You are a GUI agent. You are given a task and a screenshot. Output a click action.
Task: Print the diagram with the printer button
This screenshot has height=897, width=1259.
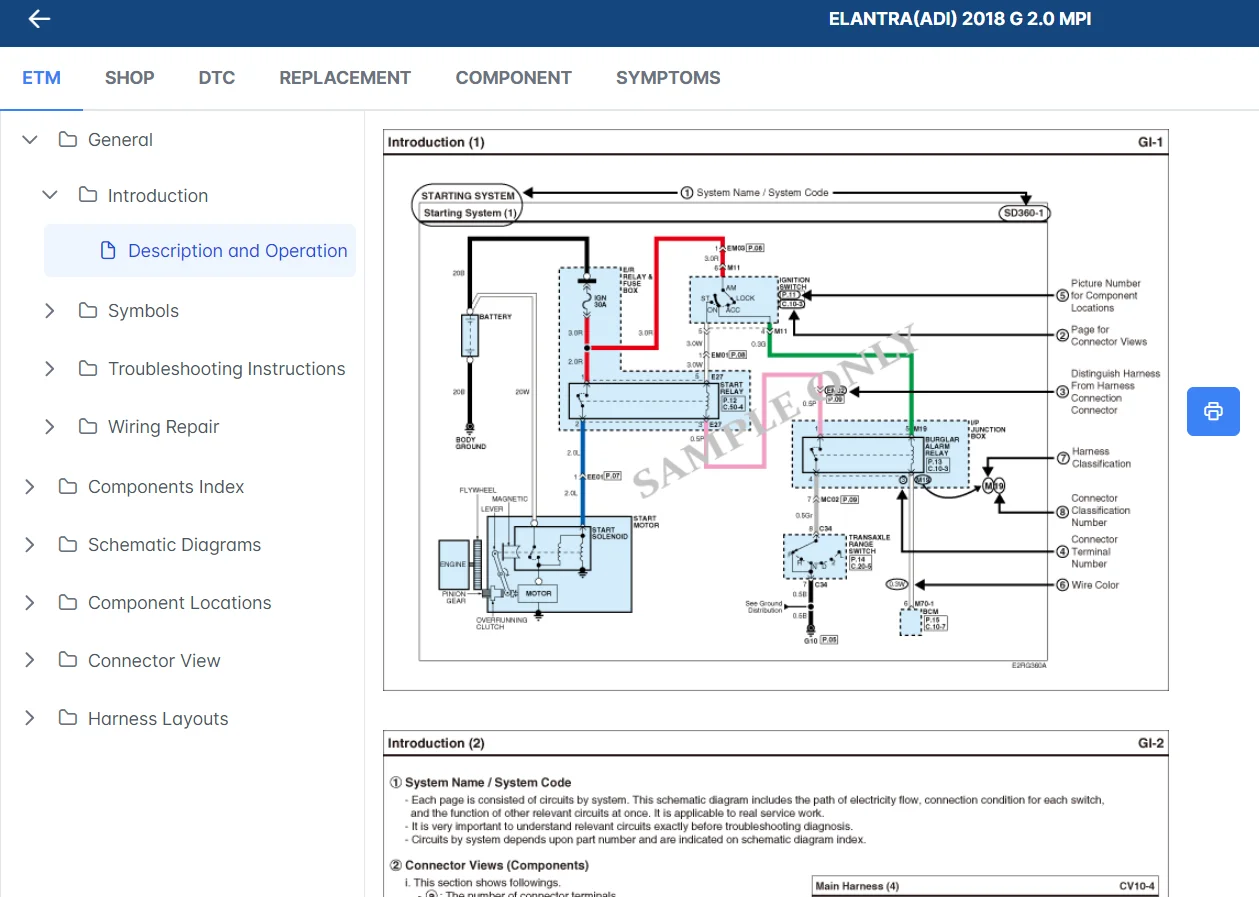(x=1213, y=411)
